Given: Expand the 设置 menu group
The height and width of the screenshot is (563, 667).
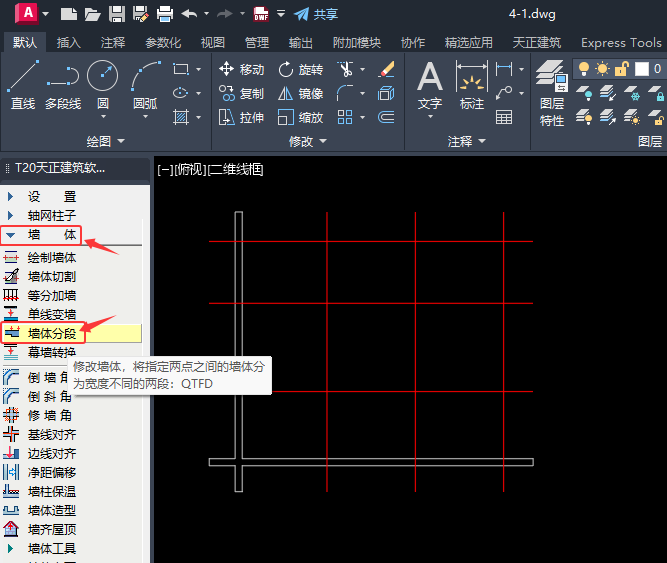Looking at the screenshot, I should [11, 196].
